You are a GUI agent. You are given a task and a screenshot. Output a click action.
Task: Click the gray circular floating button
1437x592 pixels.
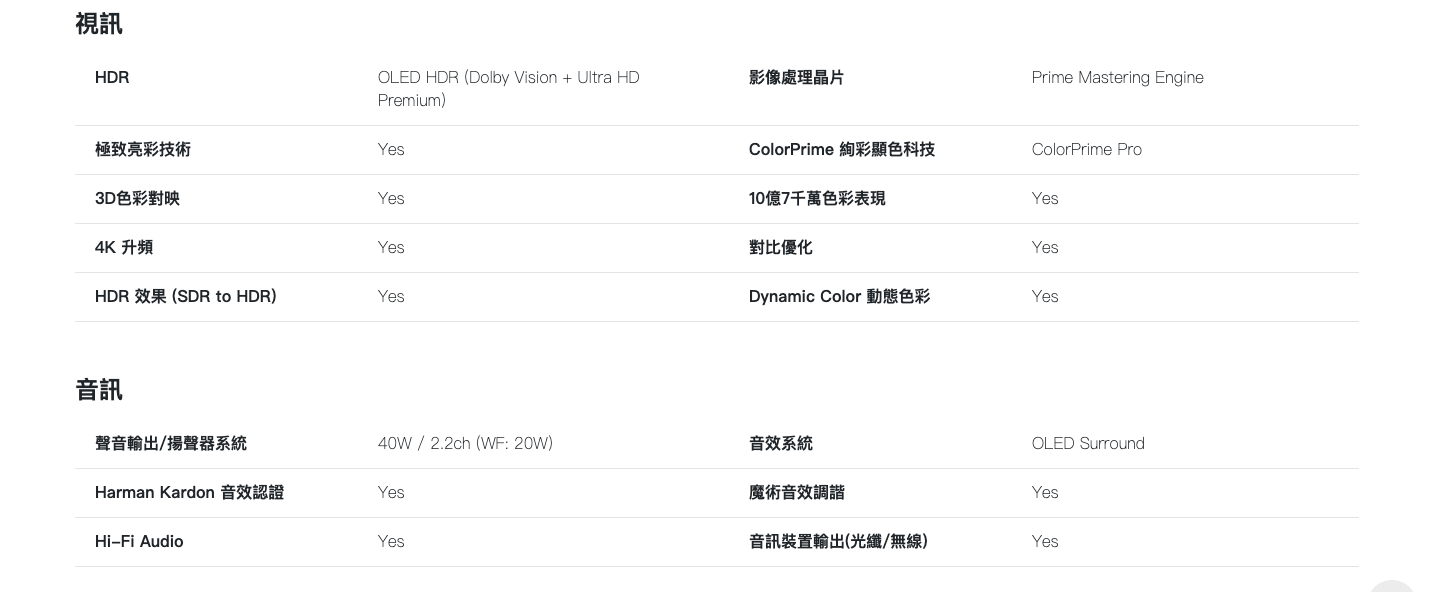pos(1390,584)
